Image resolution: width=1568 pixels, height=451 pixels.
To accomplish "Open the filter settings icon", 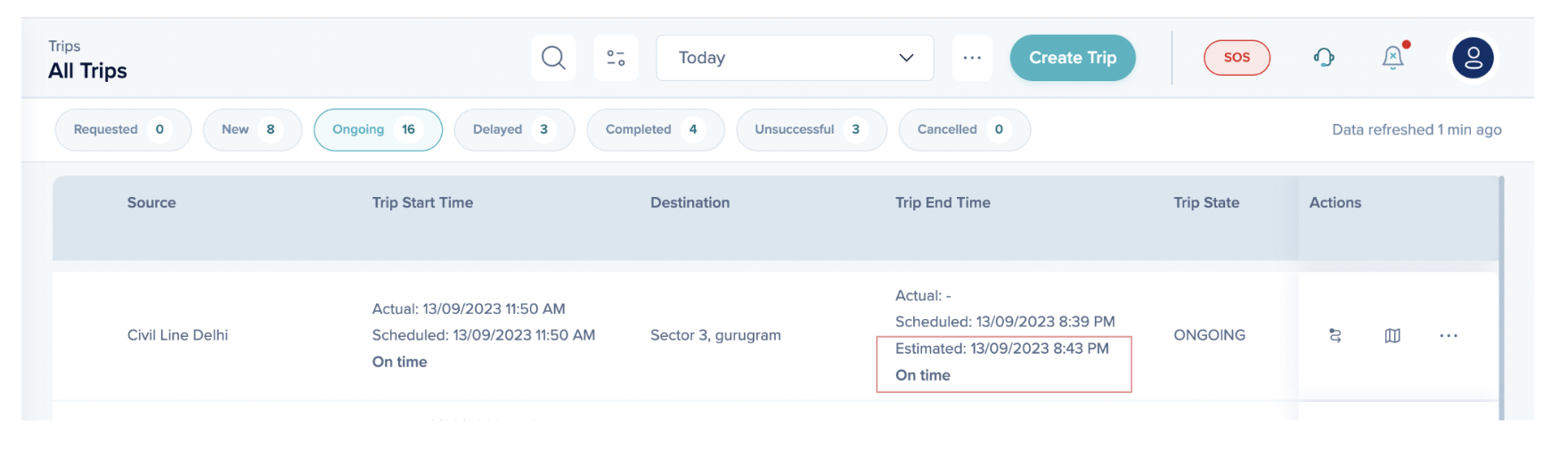I will pos(616,58).
